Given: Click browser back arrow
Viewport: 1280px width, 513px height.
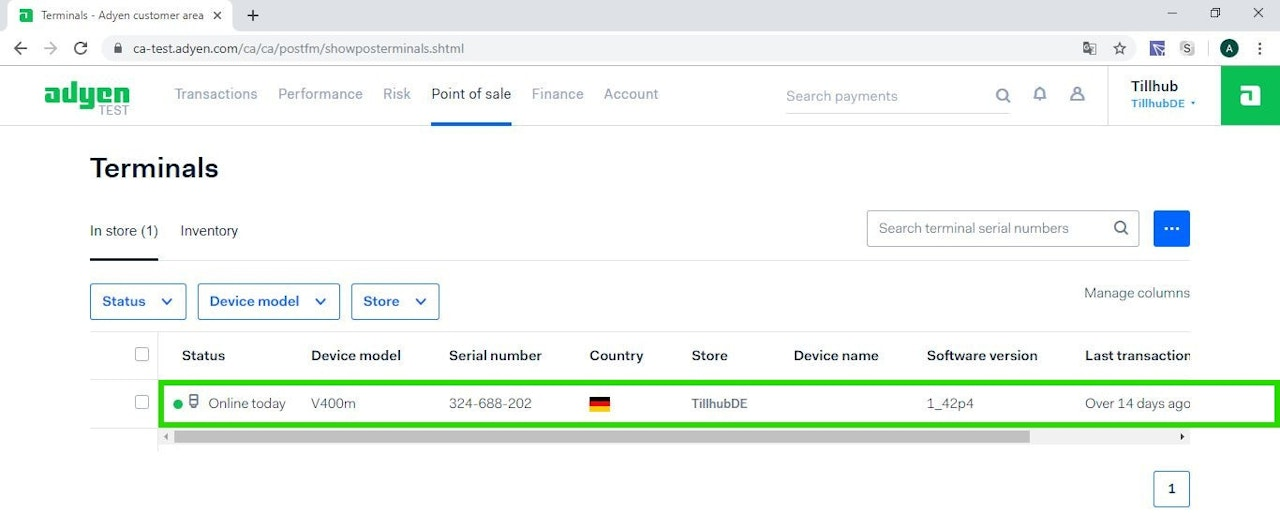Looking at the screenshot, I should click(20, 48).
